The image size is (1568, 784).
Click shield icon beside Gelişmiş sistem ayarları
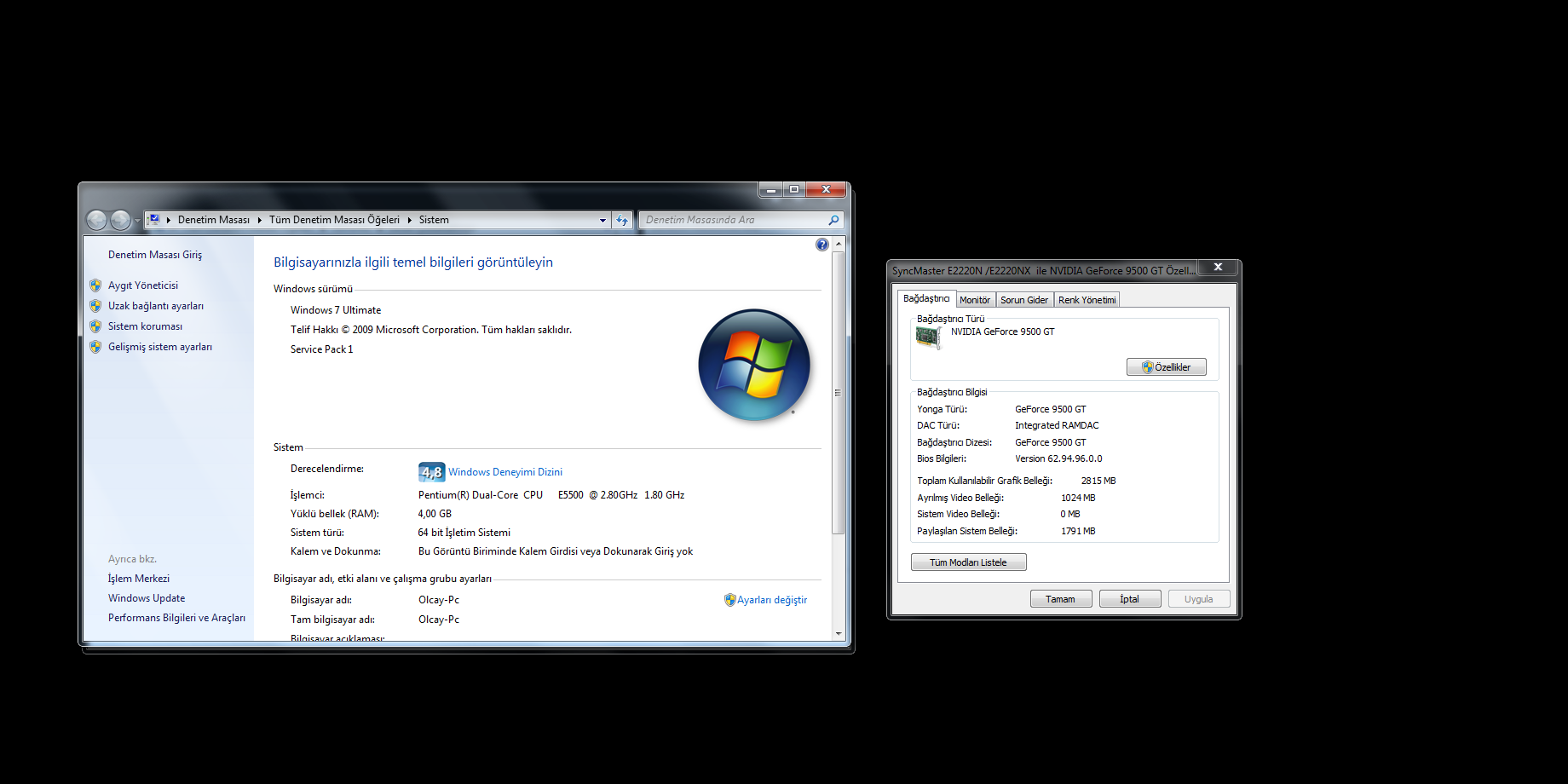point(95,347)
